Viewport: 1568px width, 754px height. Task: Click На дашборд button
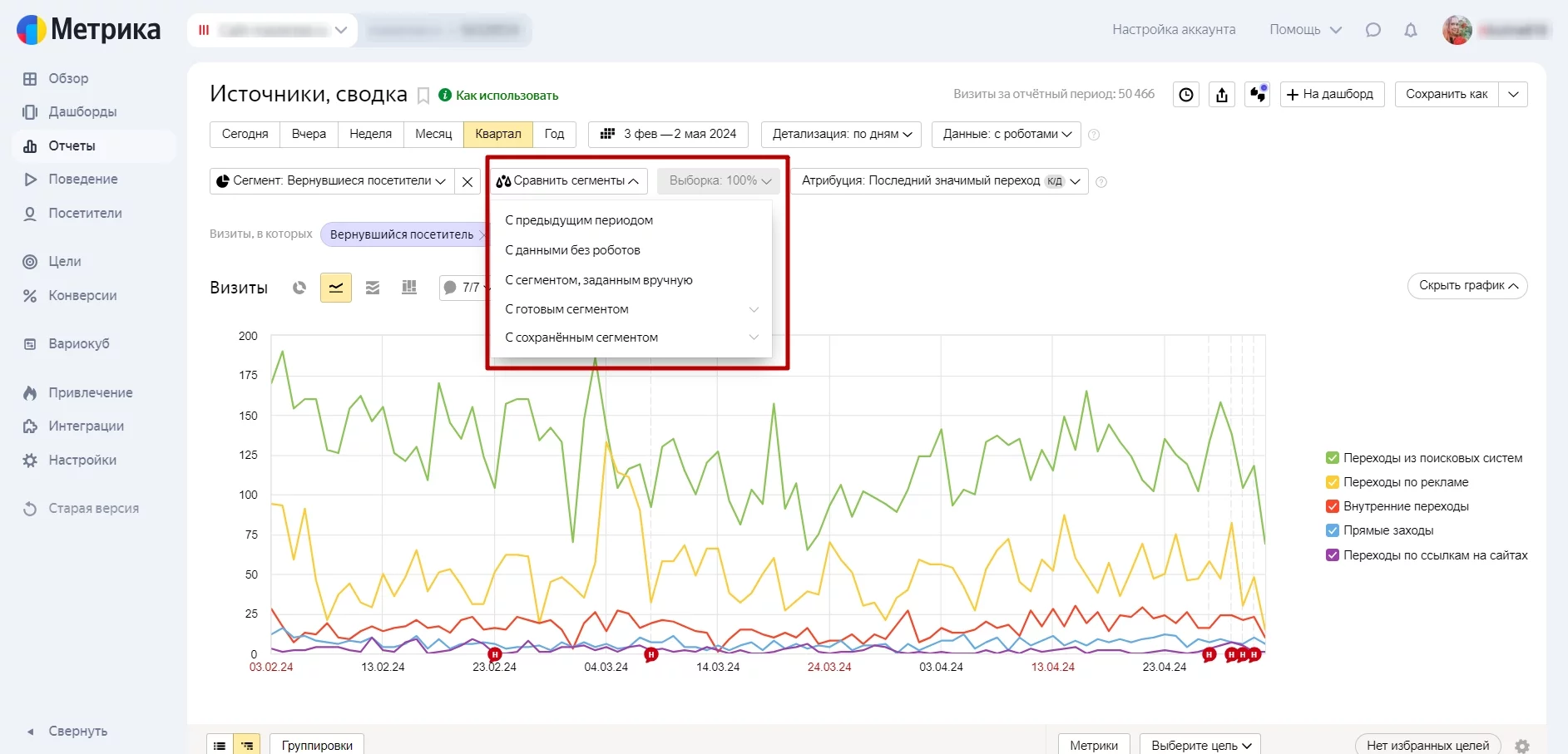1332,95
